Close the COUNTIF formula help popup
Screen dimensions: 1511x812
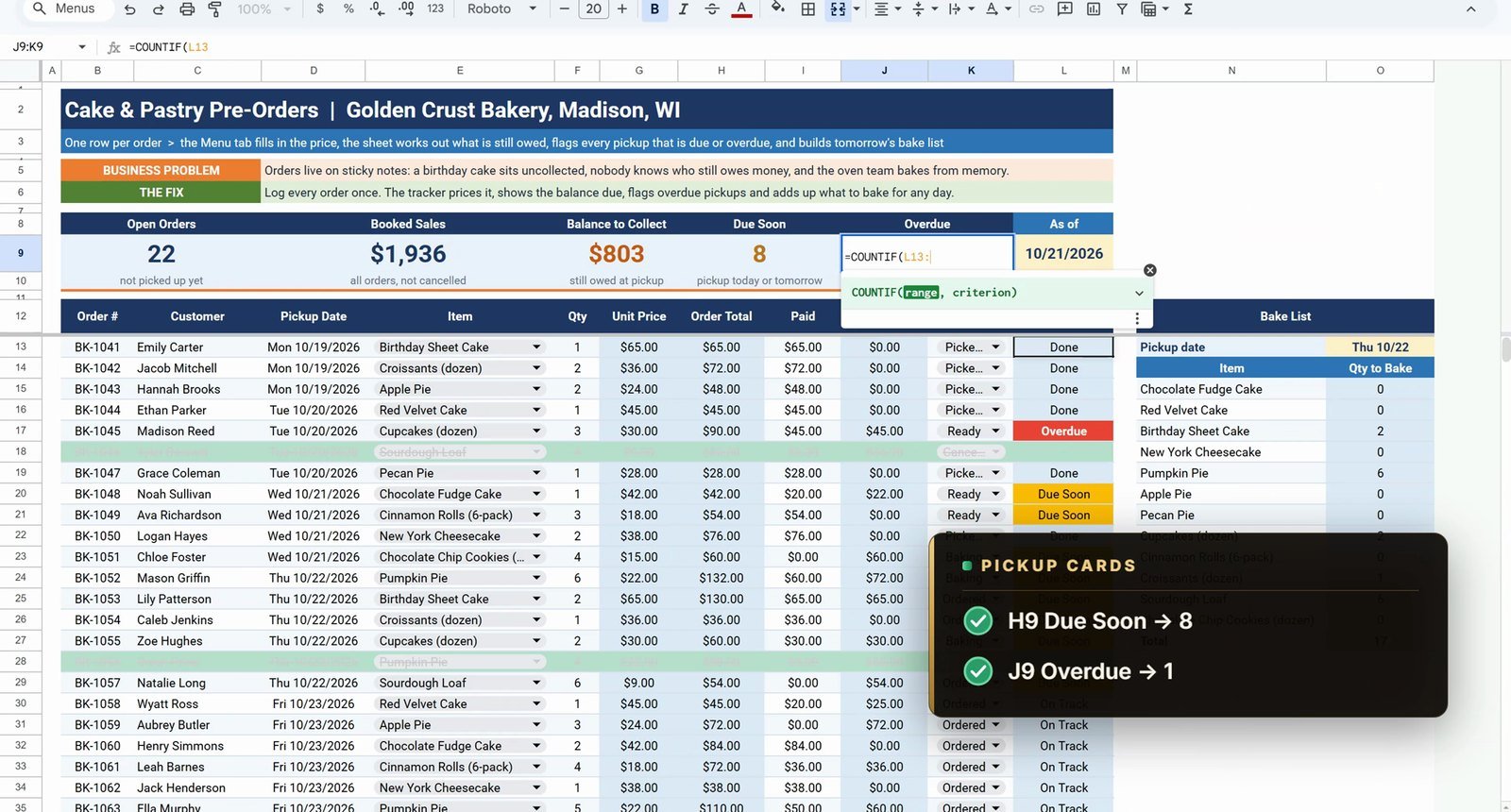[1149, 270]
